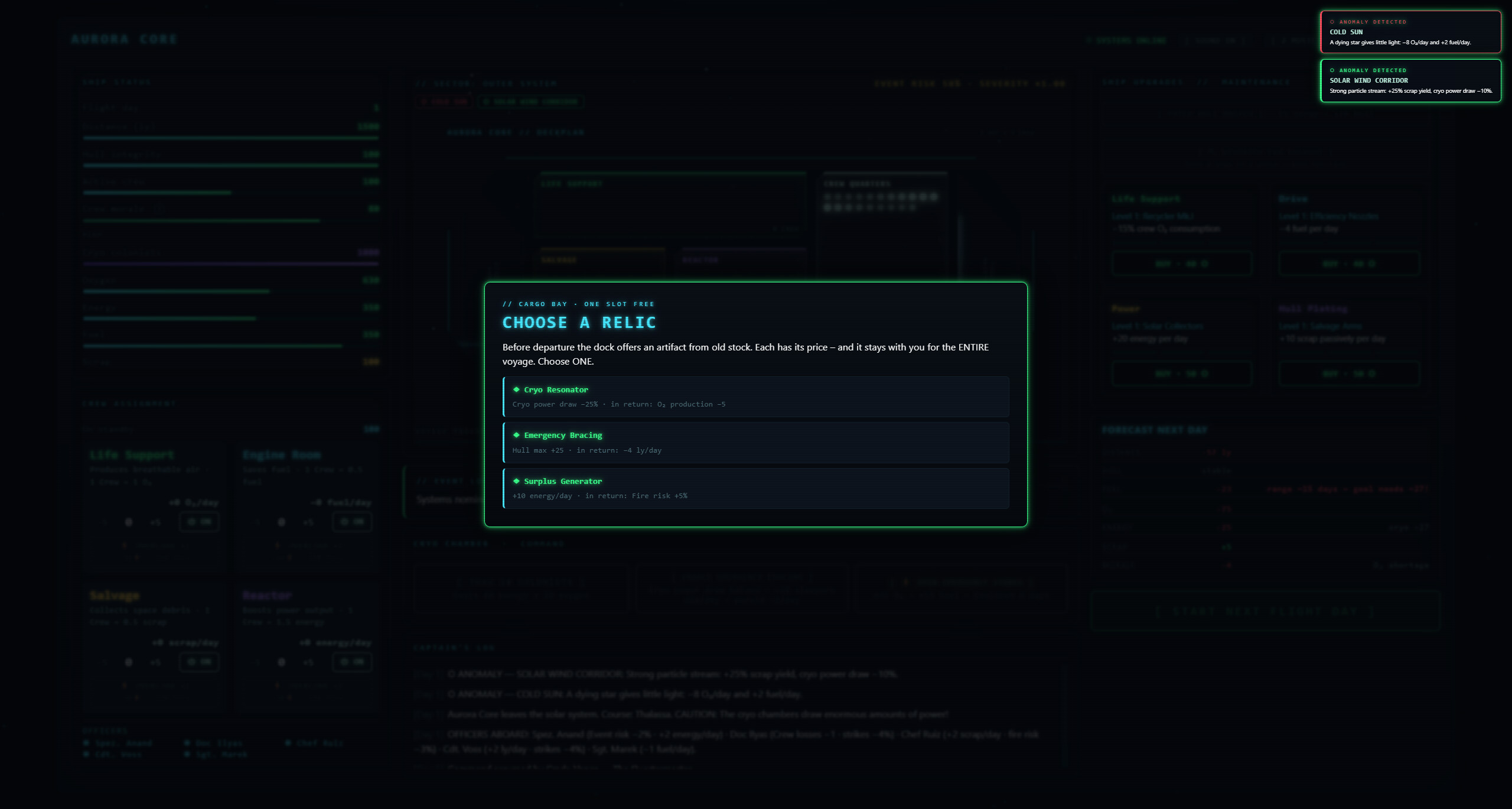
Task: Click the circle icon in the COLD SUN alert
Action: [1332, 22]
